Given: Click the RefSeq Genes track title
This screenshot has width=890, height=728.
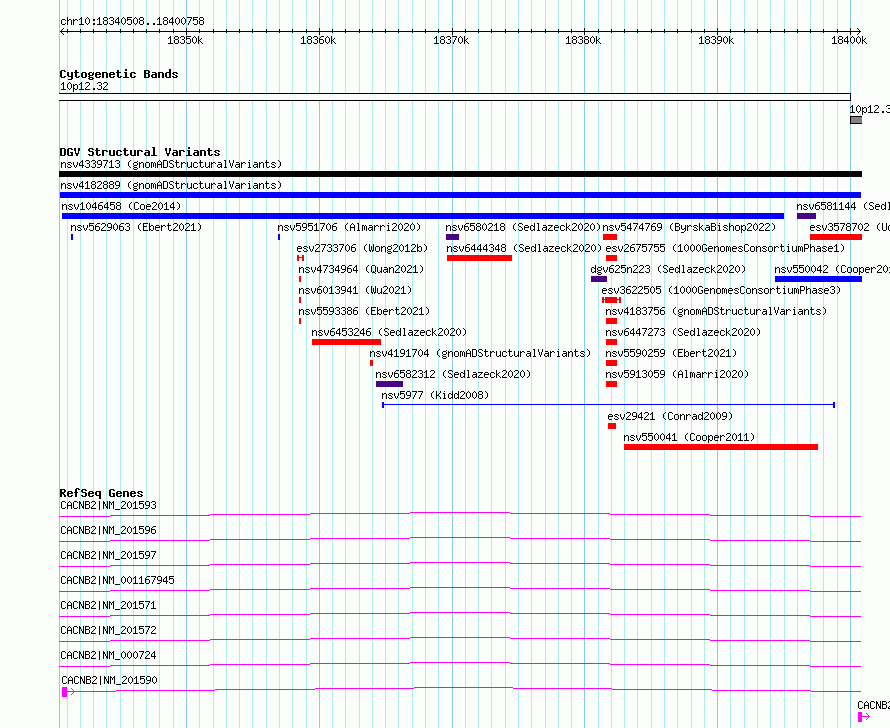Looking at the screenshot, I should click(101, 493).
